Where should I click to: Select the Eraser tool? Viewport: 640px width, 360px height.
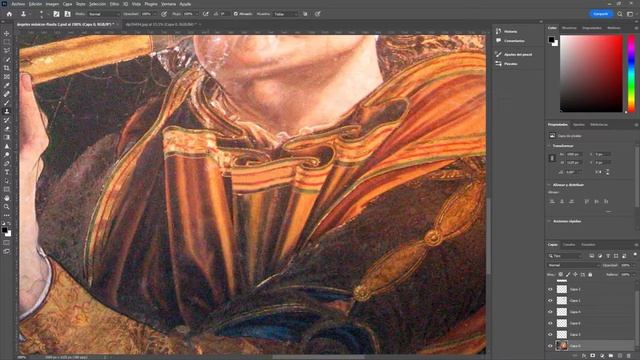(7, 129)
